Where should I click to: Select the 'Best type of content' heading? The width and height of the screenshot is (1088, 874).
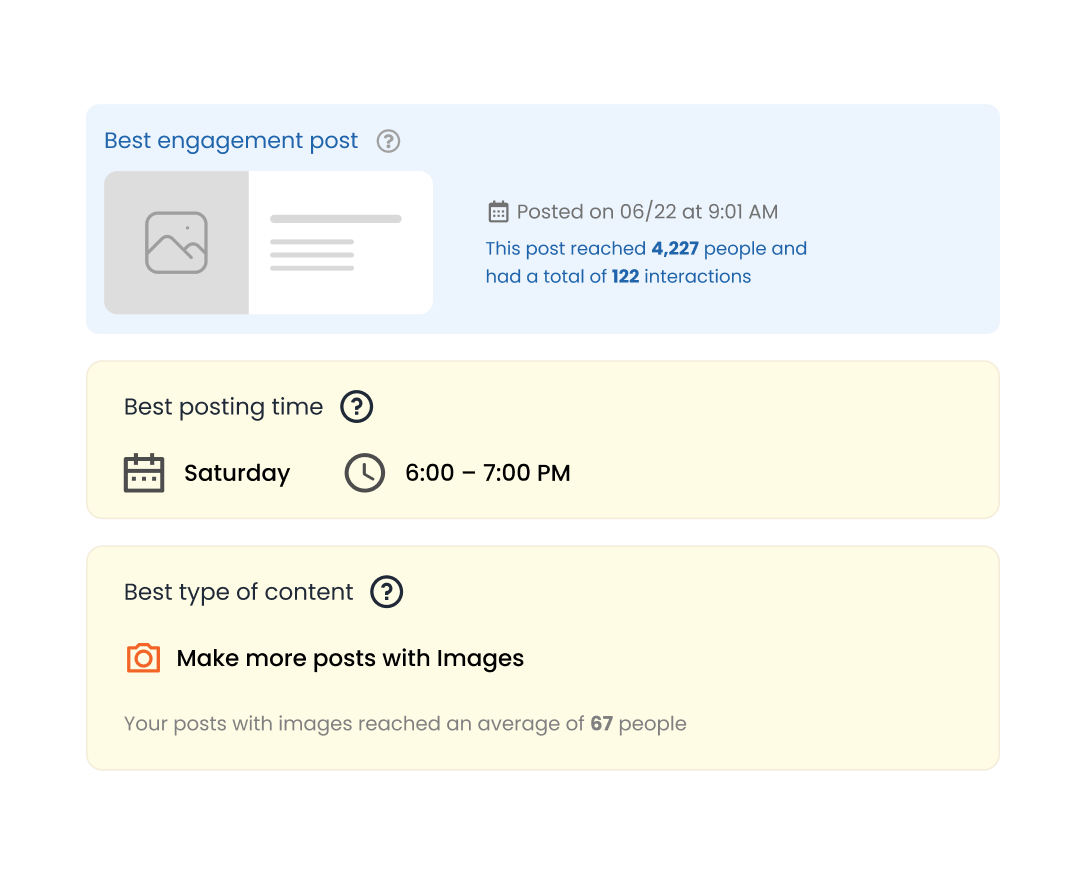[239, 592]
